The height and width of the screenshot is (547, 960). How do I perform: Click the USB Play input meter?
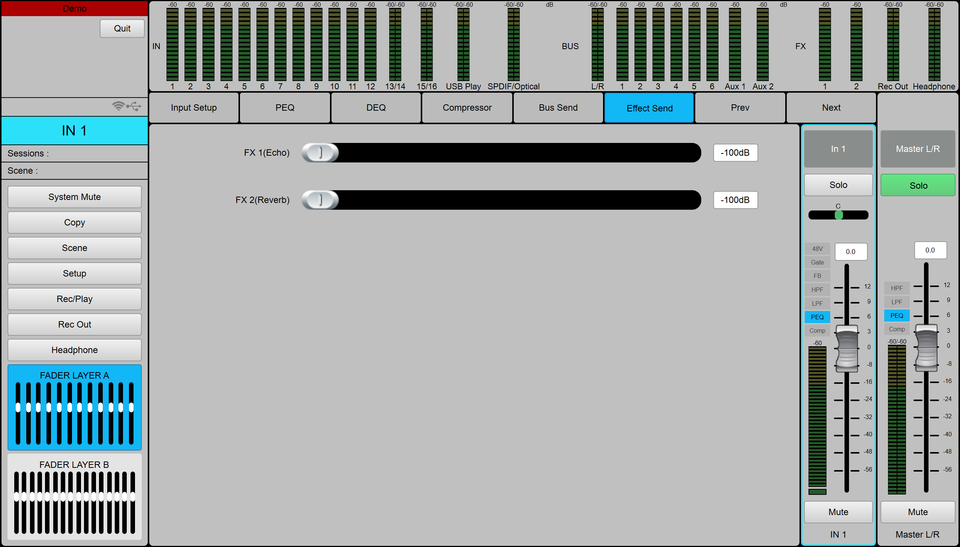pos(463,45)
